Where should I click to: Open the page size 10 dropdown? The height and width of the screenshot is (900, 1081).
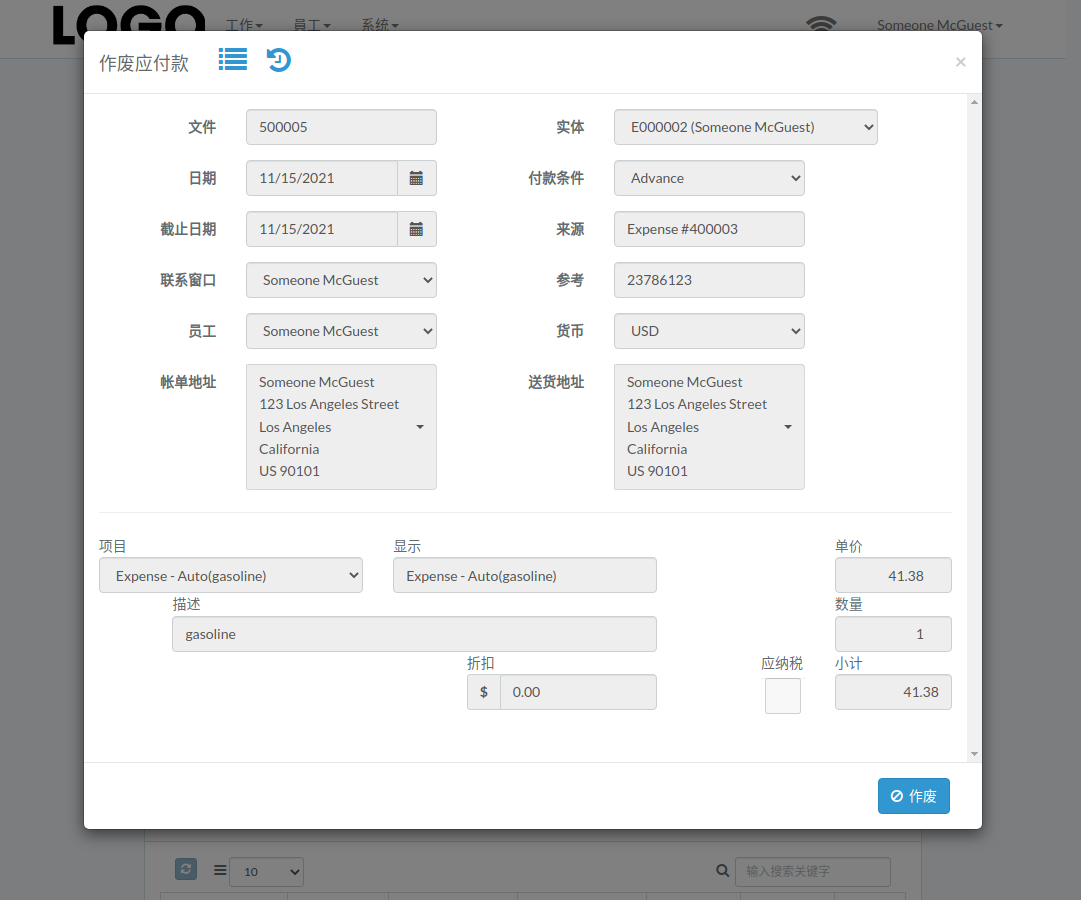click(266, 872)
